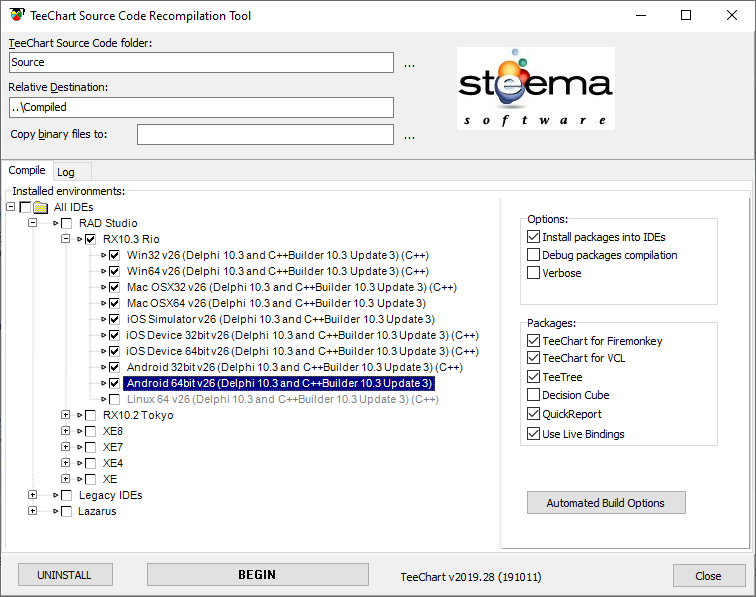Start compilation with BEGIN button

click(x=257, y=575)
